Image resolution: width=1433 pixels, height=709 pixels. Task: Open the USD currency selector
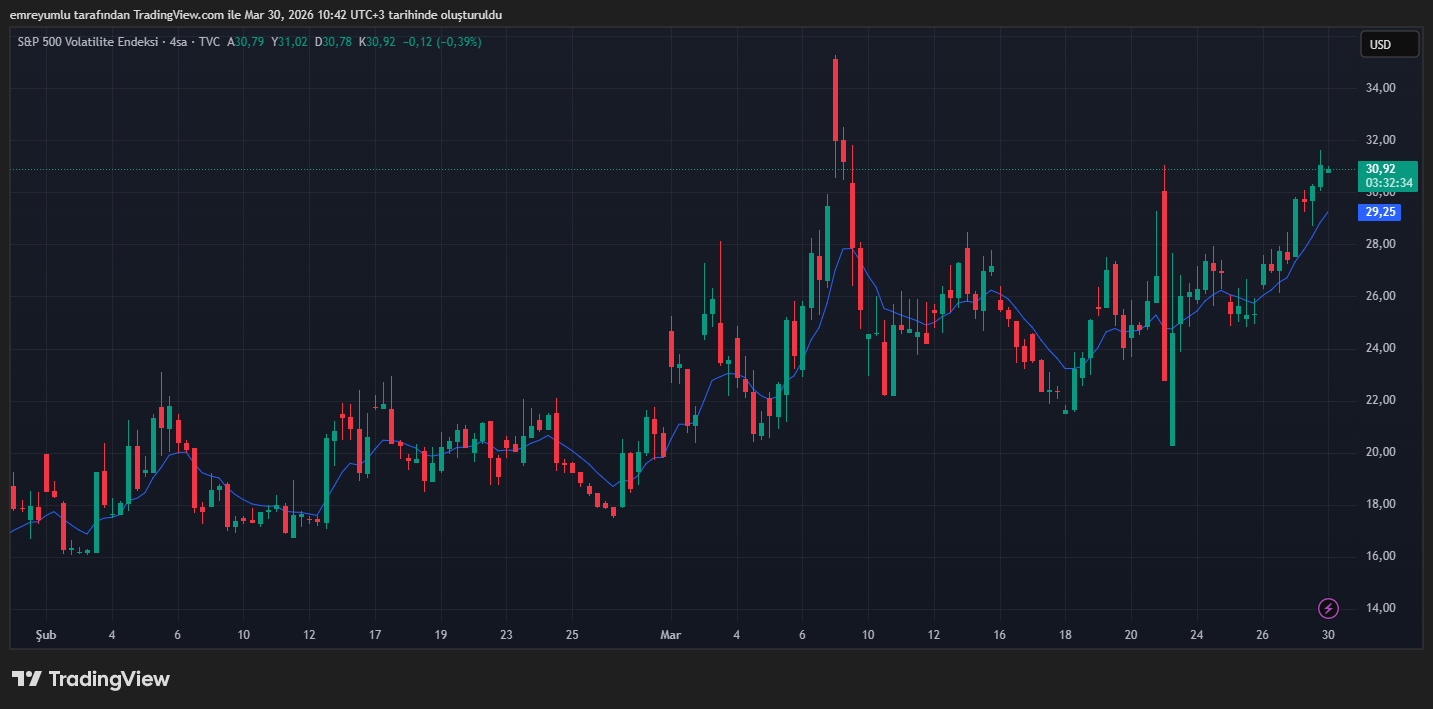1389,44
